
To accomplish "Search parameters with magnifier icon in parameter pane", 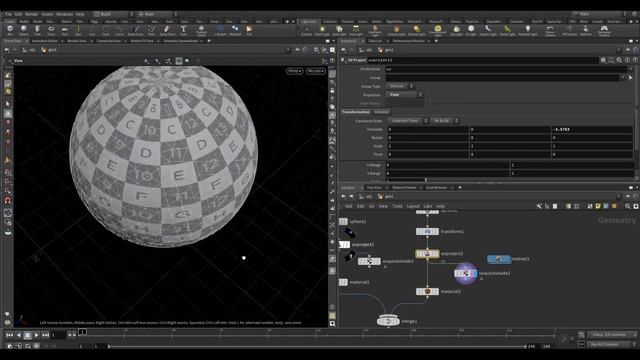I will click(619, 60).
